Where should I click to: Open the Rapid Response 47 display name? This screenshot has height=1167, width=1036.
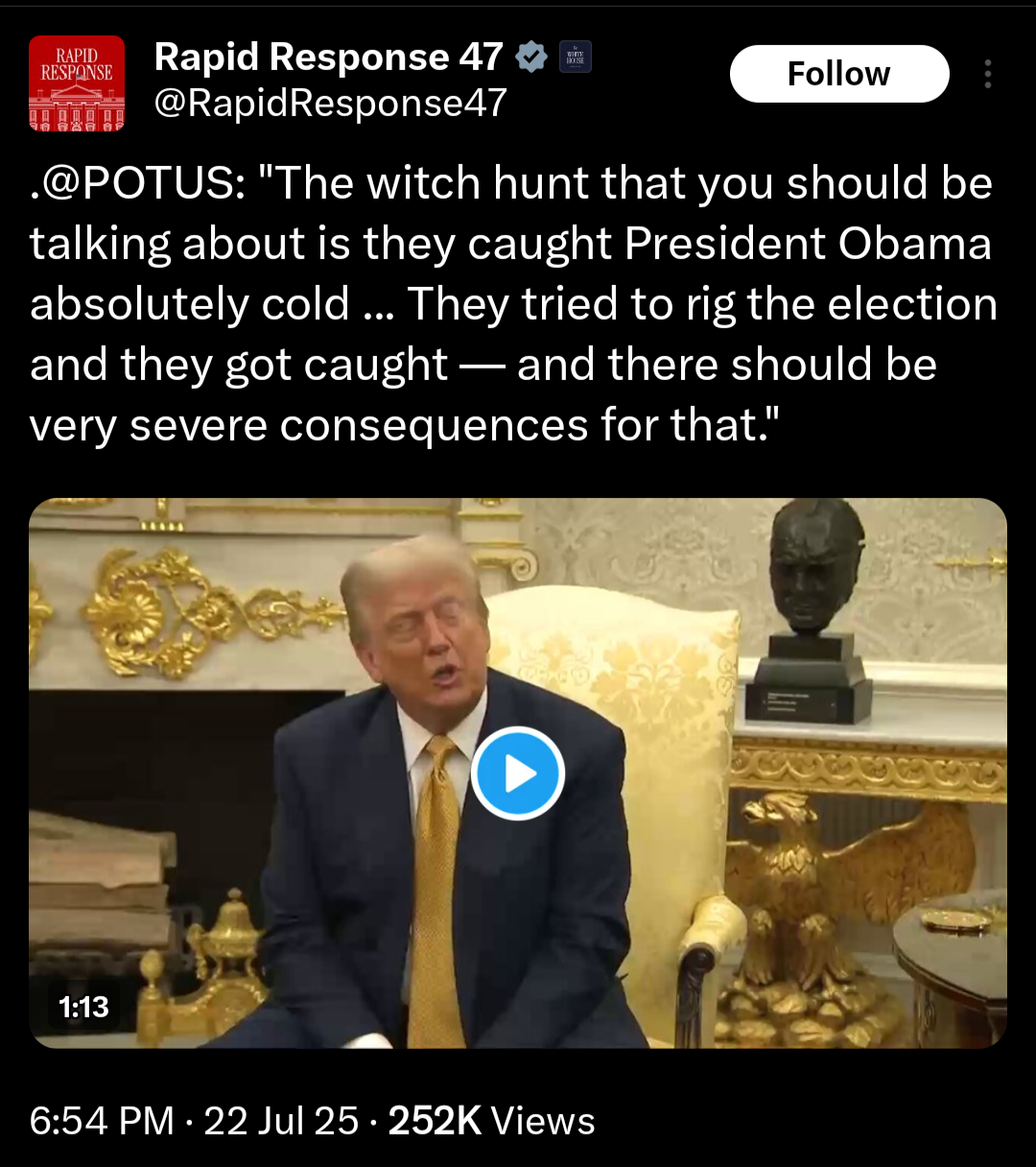click(x=328, y=58)
